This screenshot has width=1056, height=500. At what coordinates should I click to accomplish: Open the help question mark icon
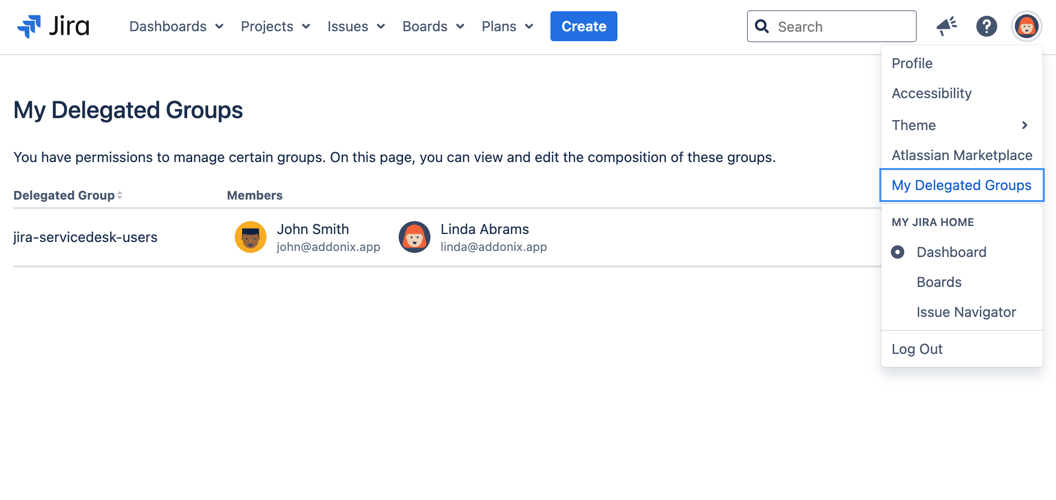987,26
